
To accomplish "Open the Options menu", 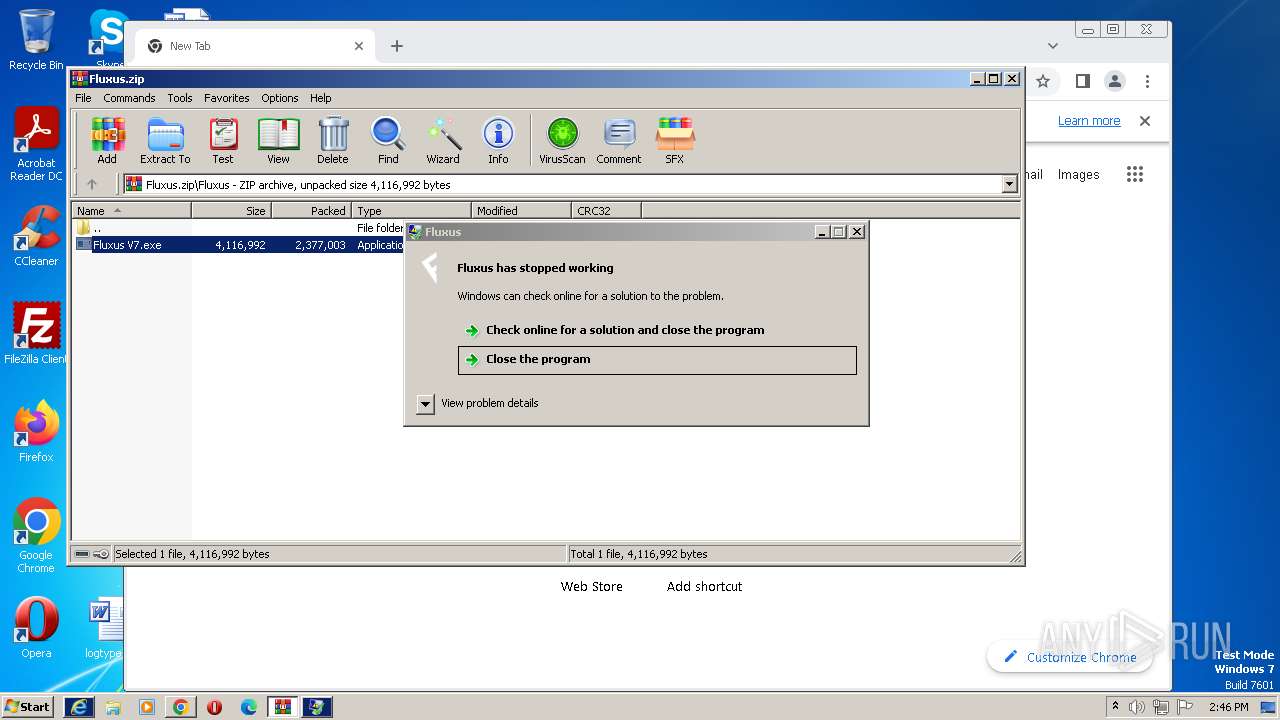I will pos(280,98).
